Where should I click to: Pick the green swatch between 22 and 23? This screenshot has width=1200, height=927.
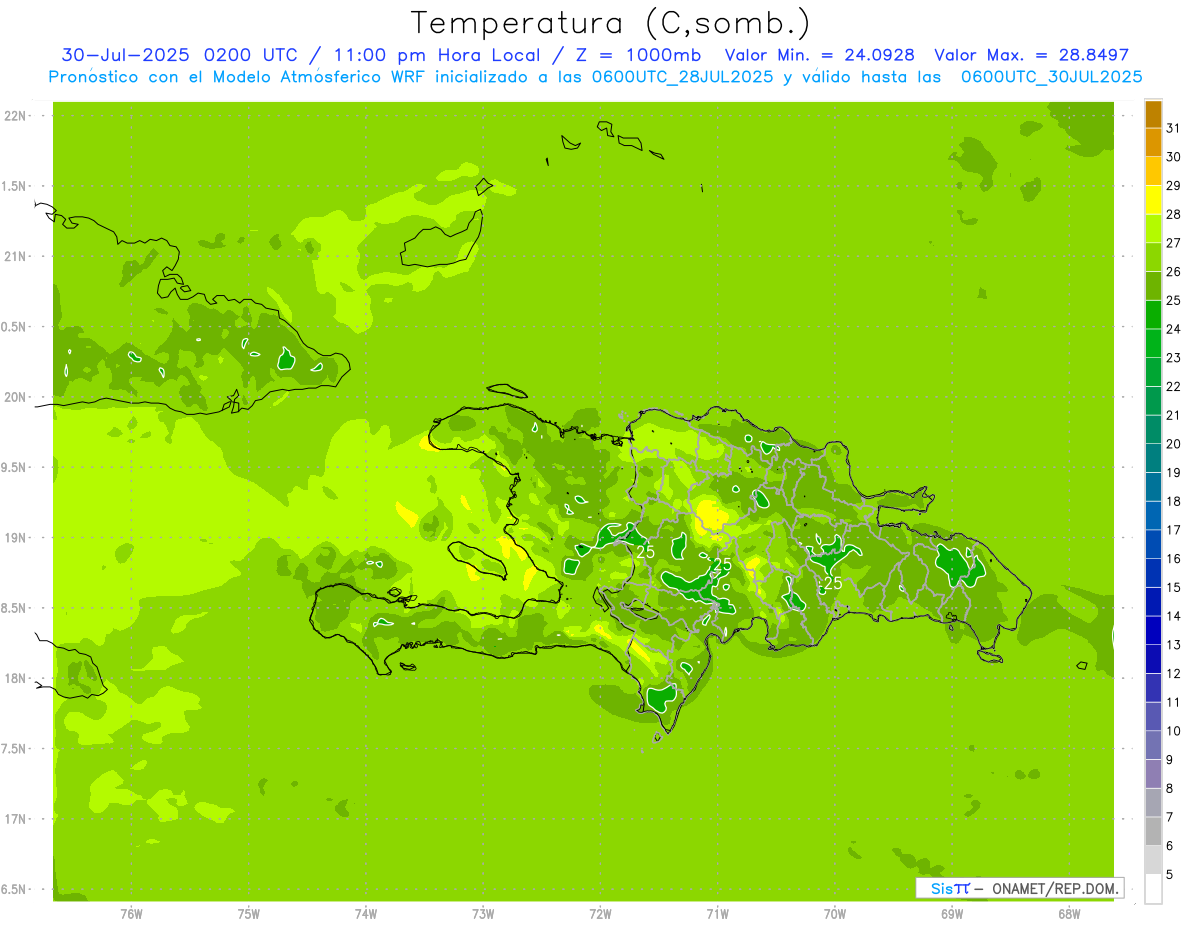[x=1153, y=373]
